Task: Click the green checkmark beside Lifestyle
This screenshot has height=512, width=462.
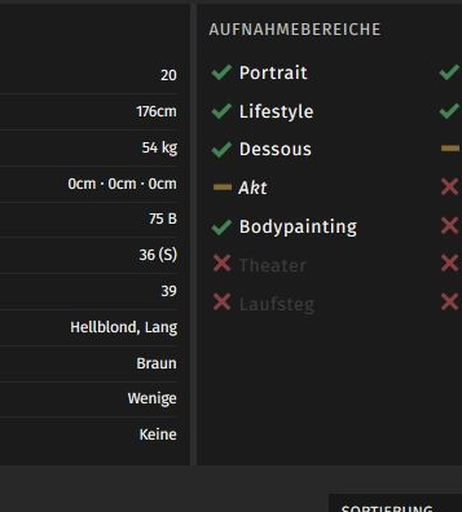Action: click(x=222, y=111)
